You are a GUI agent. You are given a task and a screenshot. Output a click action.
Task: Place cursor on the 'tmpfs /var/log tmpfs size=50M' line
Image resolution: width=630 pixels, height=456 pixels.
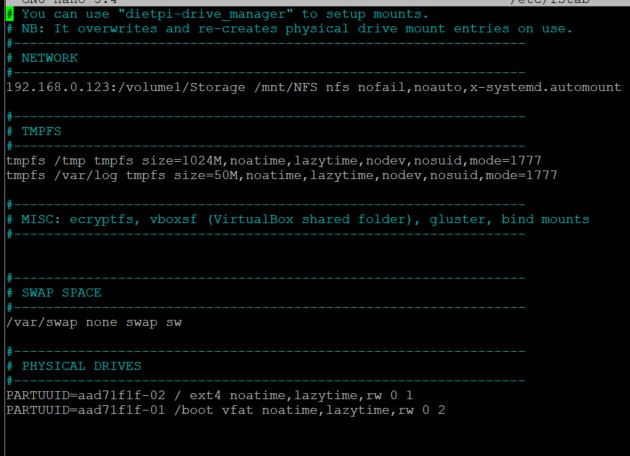[x=282, y=175]
